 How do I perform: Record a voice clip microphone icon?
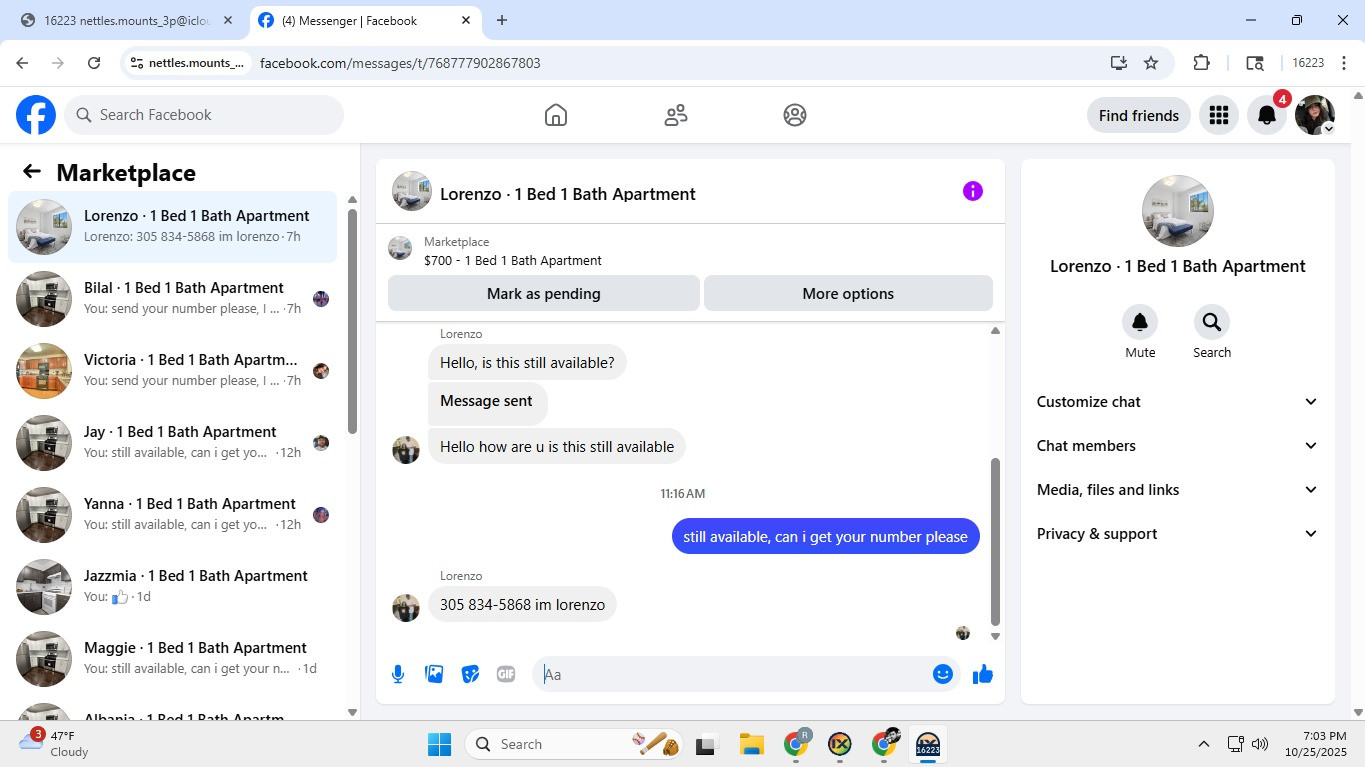pos(398,674)
